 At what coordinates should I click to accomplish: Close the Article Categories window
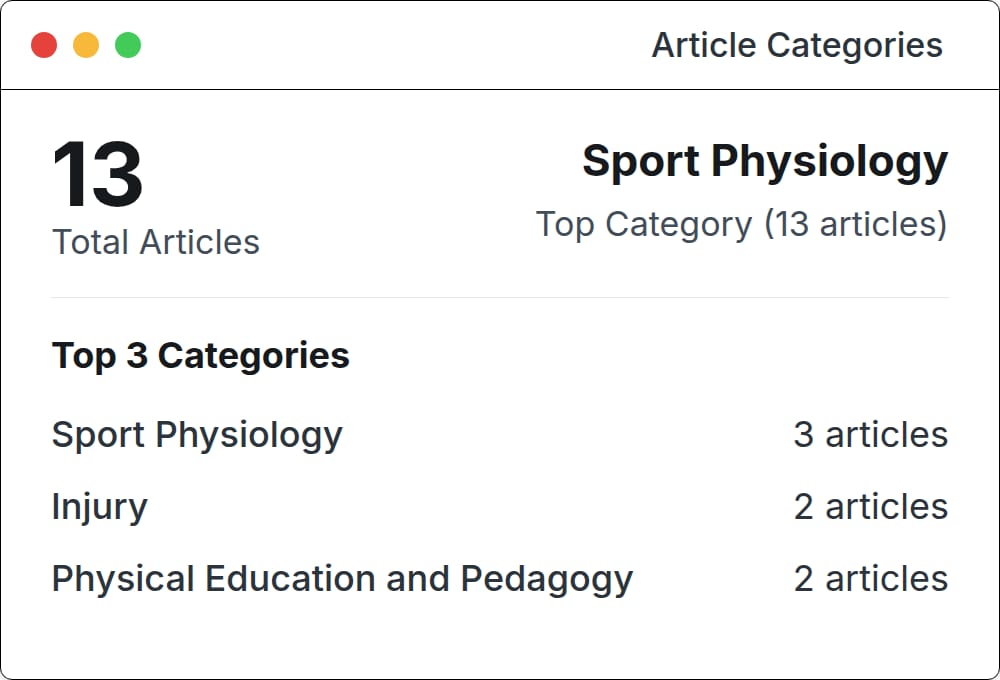(x=44, y=45)
